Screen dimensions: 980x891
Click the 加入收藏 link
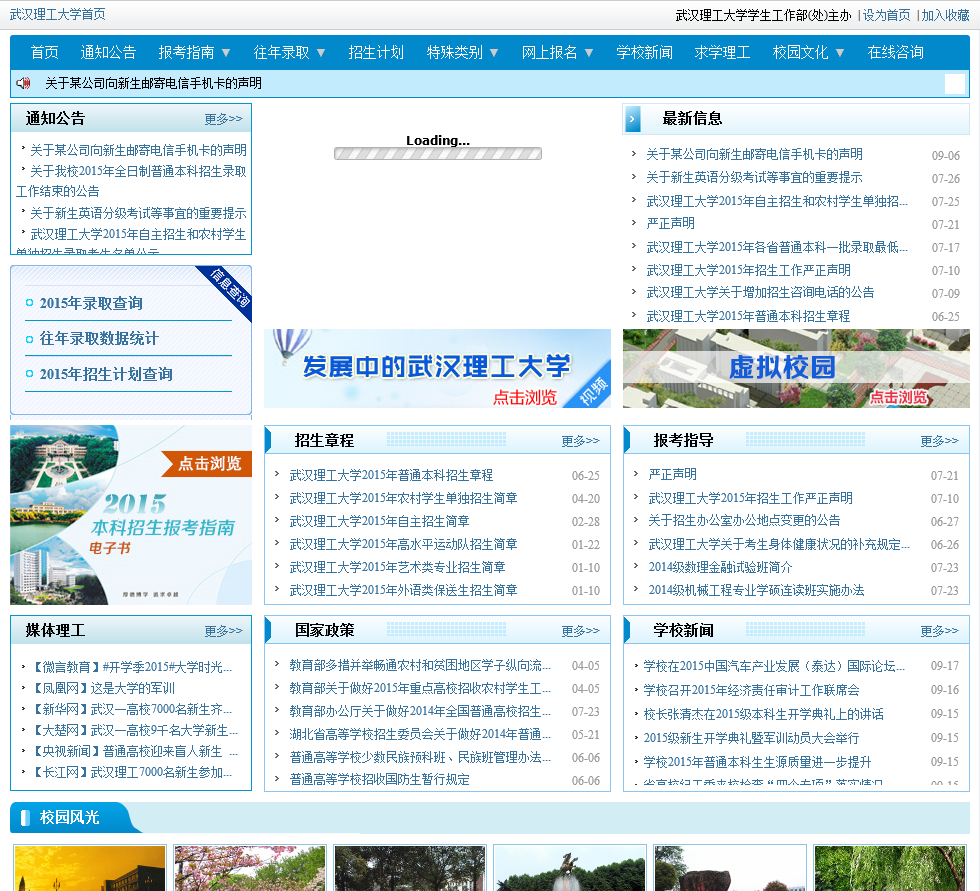pos(945,16)
